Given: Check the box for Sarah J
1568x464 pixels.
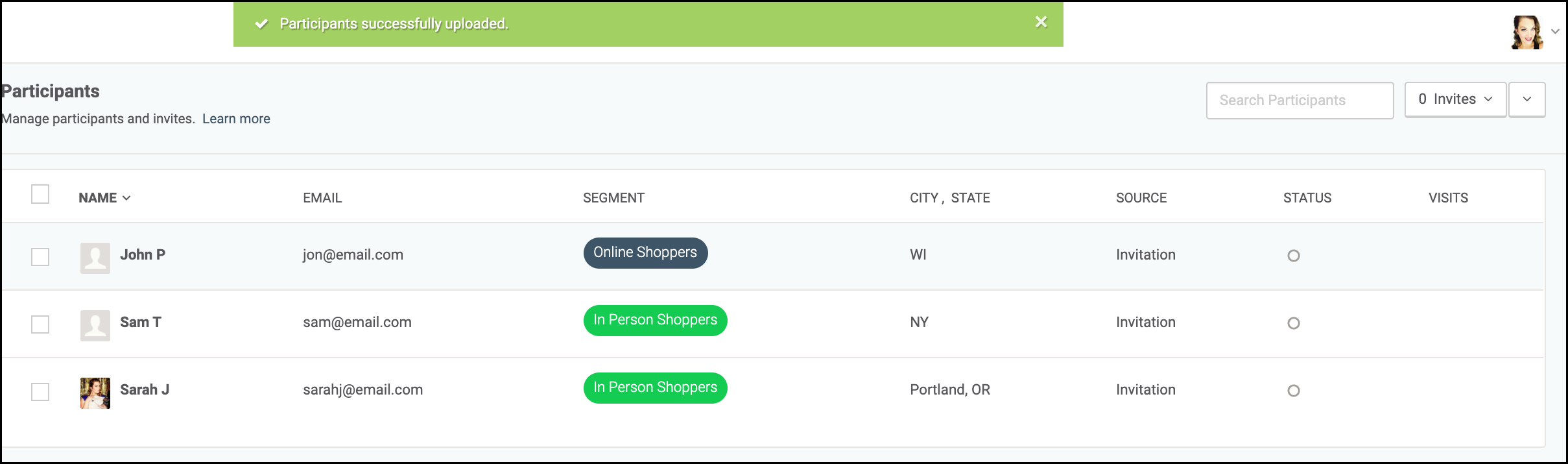Looking at the screenshot, I should click(x=40, y=392).
